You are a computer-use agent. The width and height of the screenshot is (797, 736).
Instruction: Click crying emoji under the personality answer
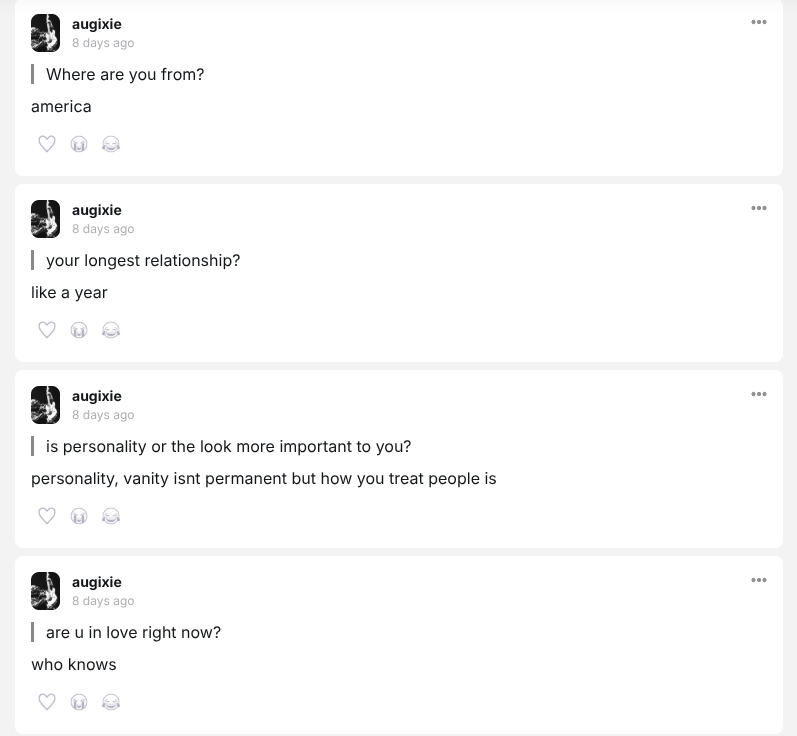click(x=79, y=516)
